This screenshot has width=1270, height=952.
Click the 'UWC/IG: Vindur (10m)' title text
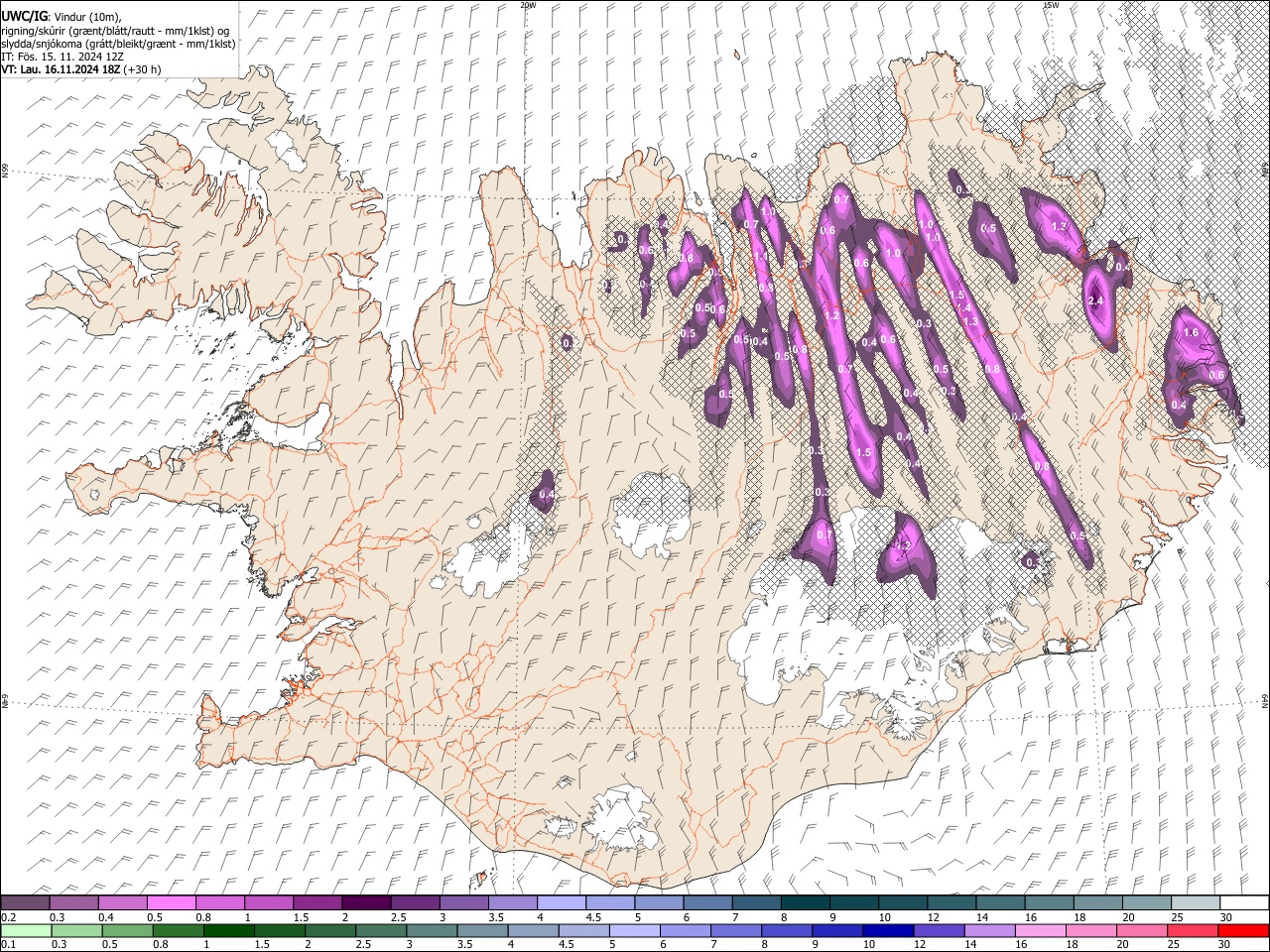(62, 18)
